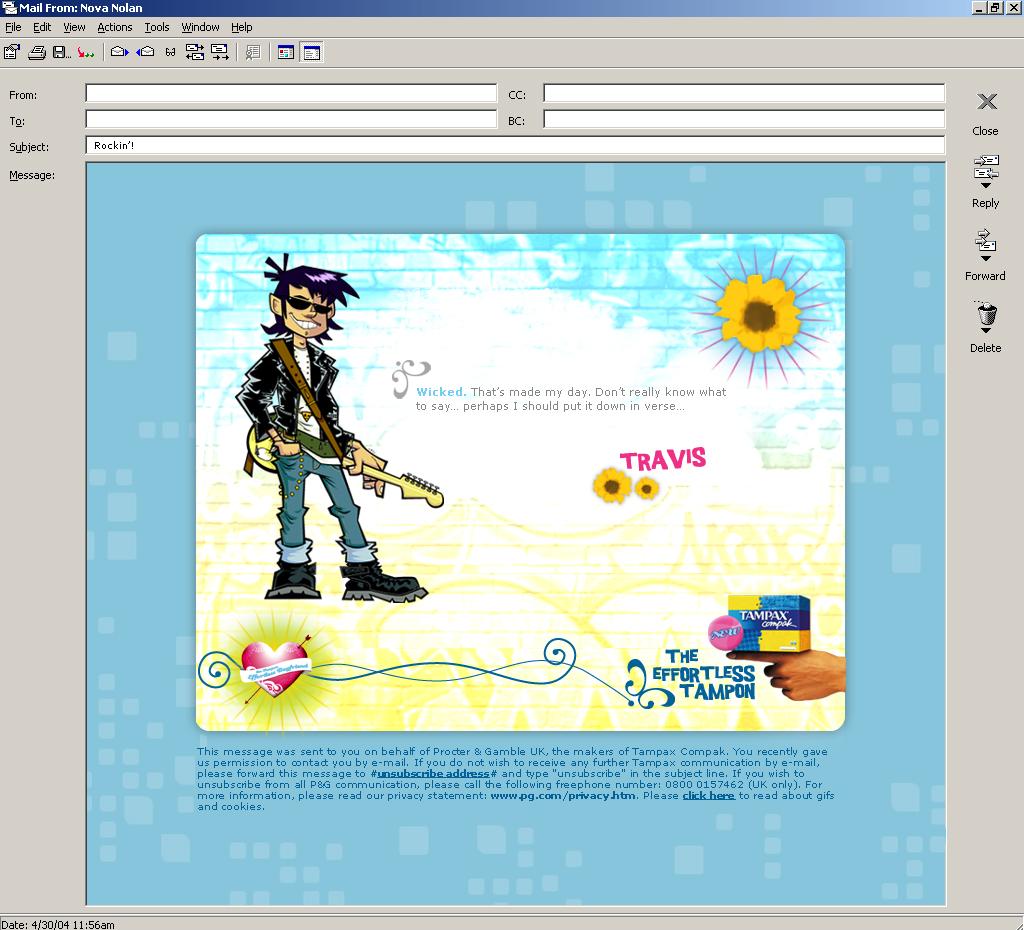Open the View menu

pyautogui.click(x=74, y=27)
